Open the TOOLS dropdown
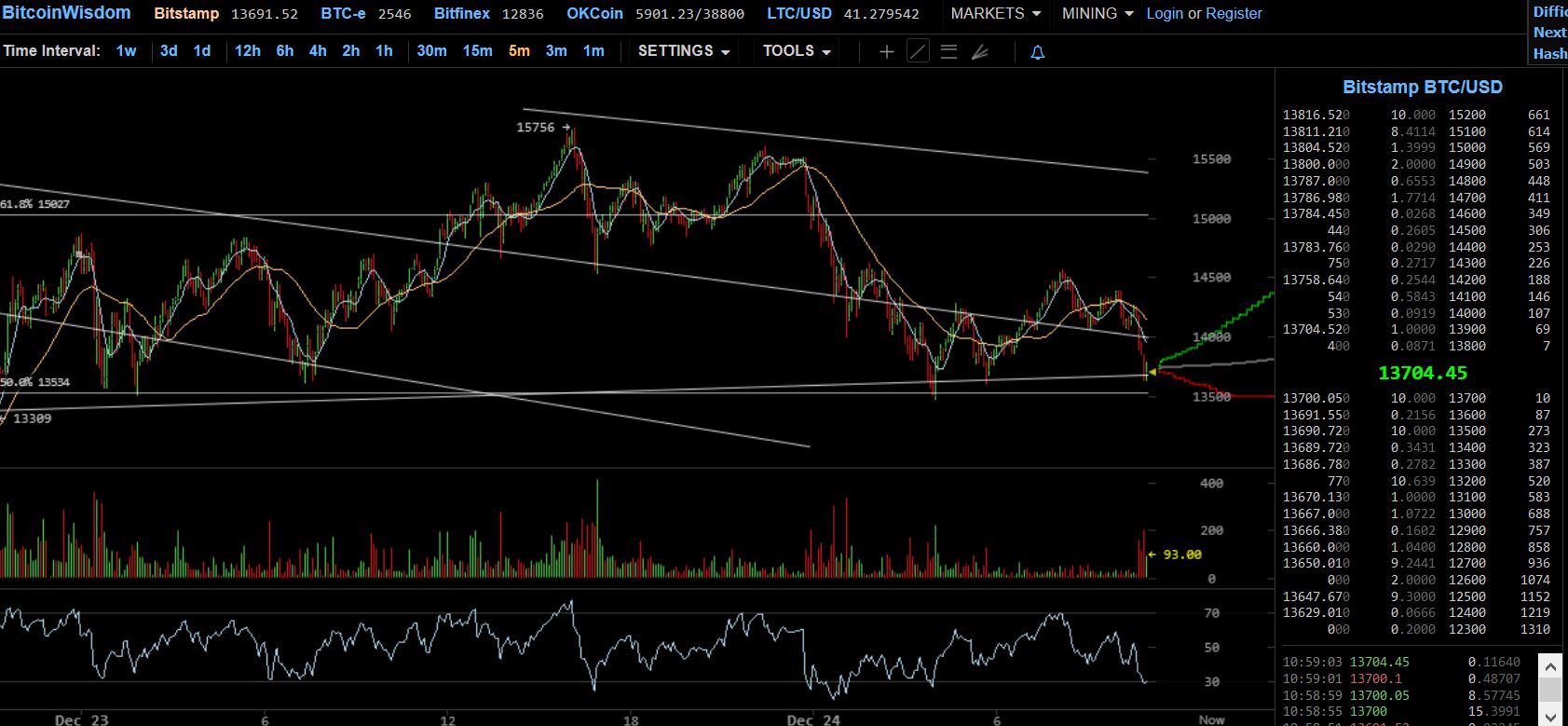1568x726 pixels. (x=797, y=51)
